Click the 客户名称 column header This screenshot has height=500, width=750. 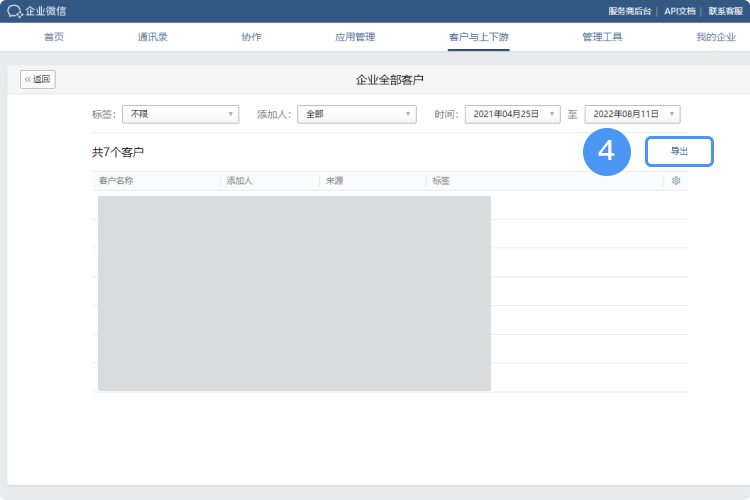pos(116,181)
